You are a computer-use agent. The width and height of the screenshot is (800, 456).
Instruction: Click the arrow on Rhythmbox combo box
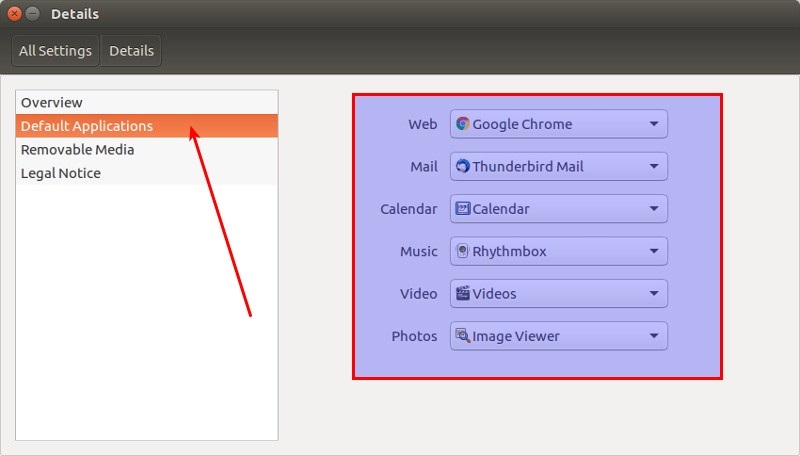(x=654, y=251)
